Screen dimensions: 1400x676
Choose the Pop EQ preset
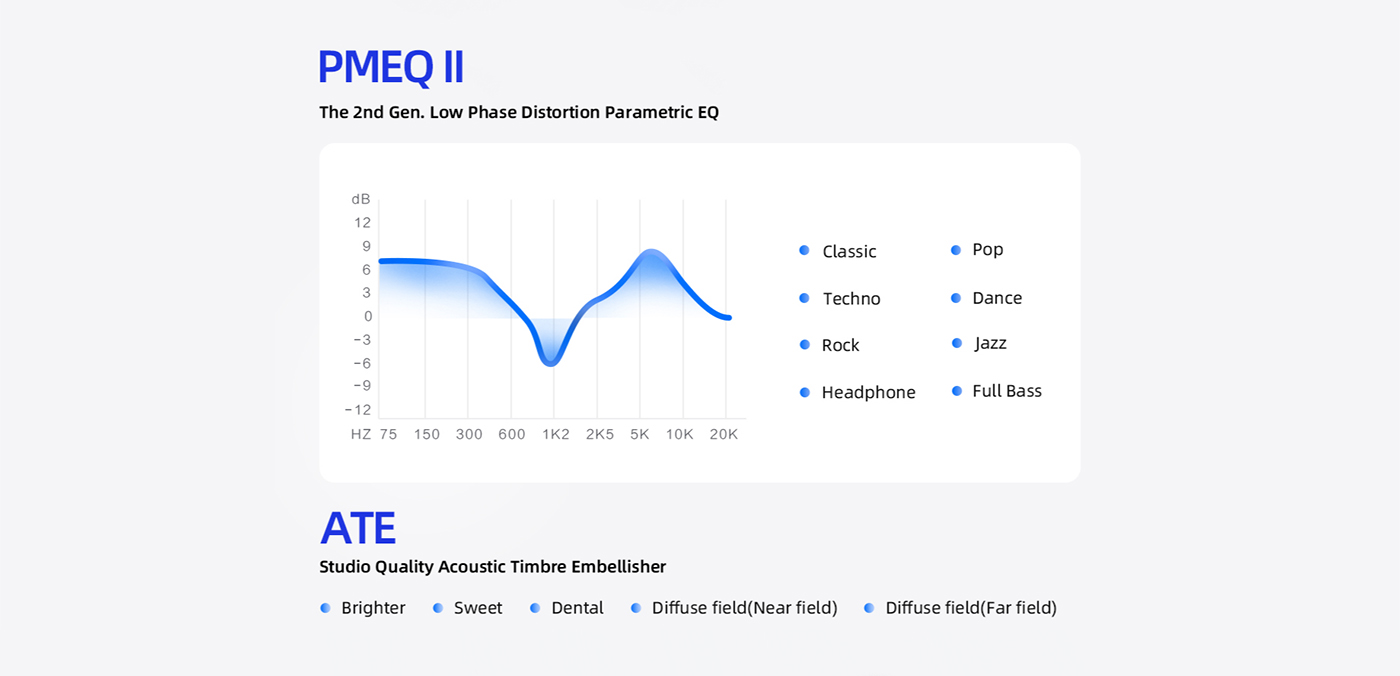tap(986, 249)
